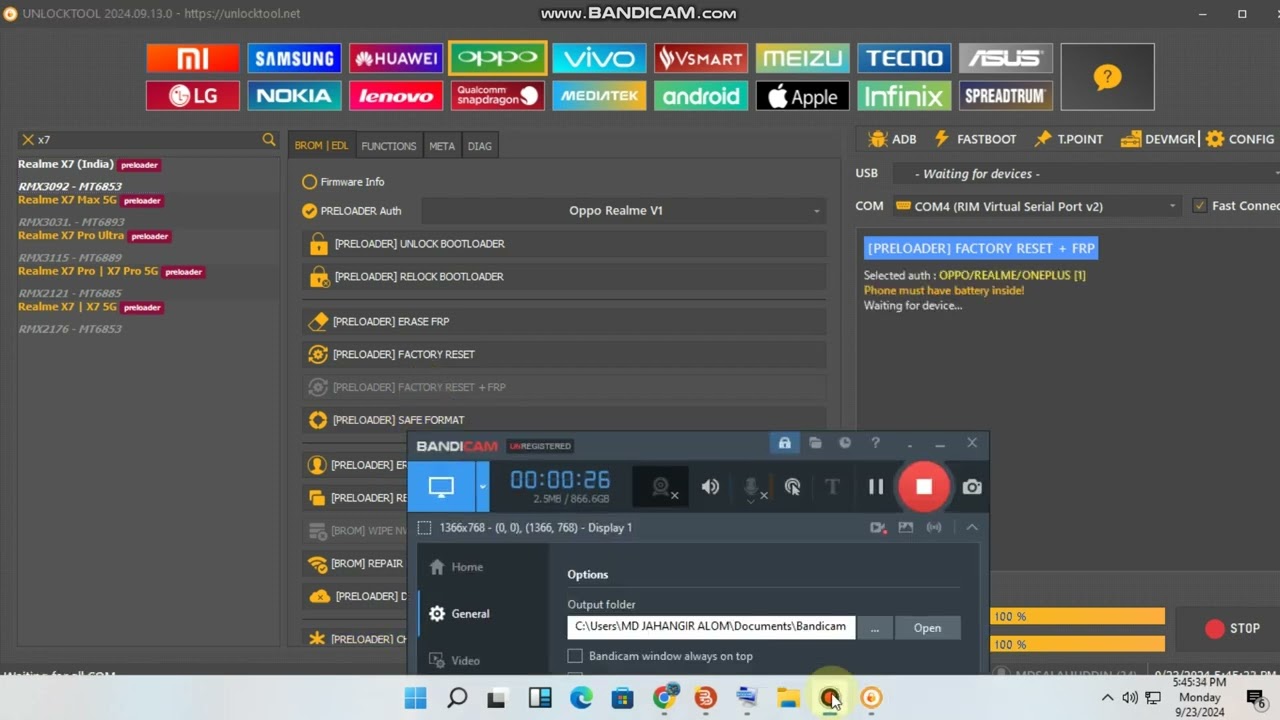Image resolution: width=1280 pixels, height=720 pixels.
Task: Select the Xiaomi MI brand logo
Action: (x=193, y=58)
